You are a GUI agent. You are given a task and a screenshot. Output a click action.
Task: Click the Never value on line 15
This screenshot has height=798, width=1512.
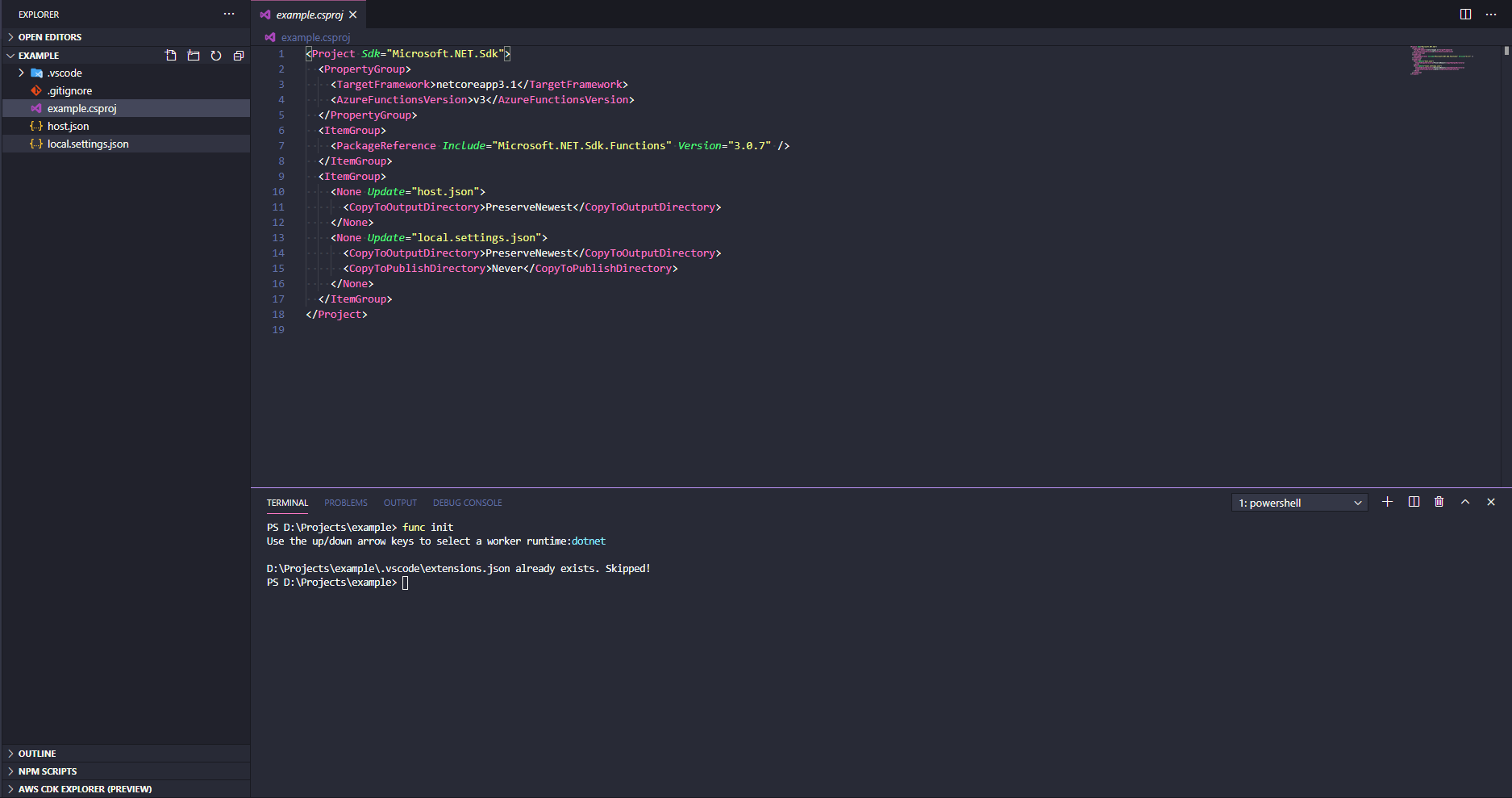(507, 269)
